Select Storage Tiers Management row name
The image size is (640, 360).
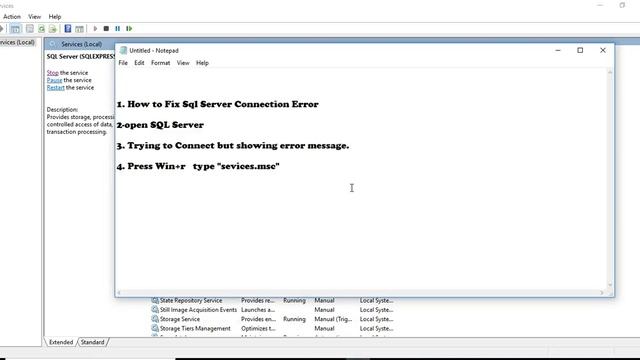[195, 329]
